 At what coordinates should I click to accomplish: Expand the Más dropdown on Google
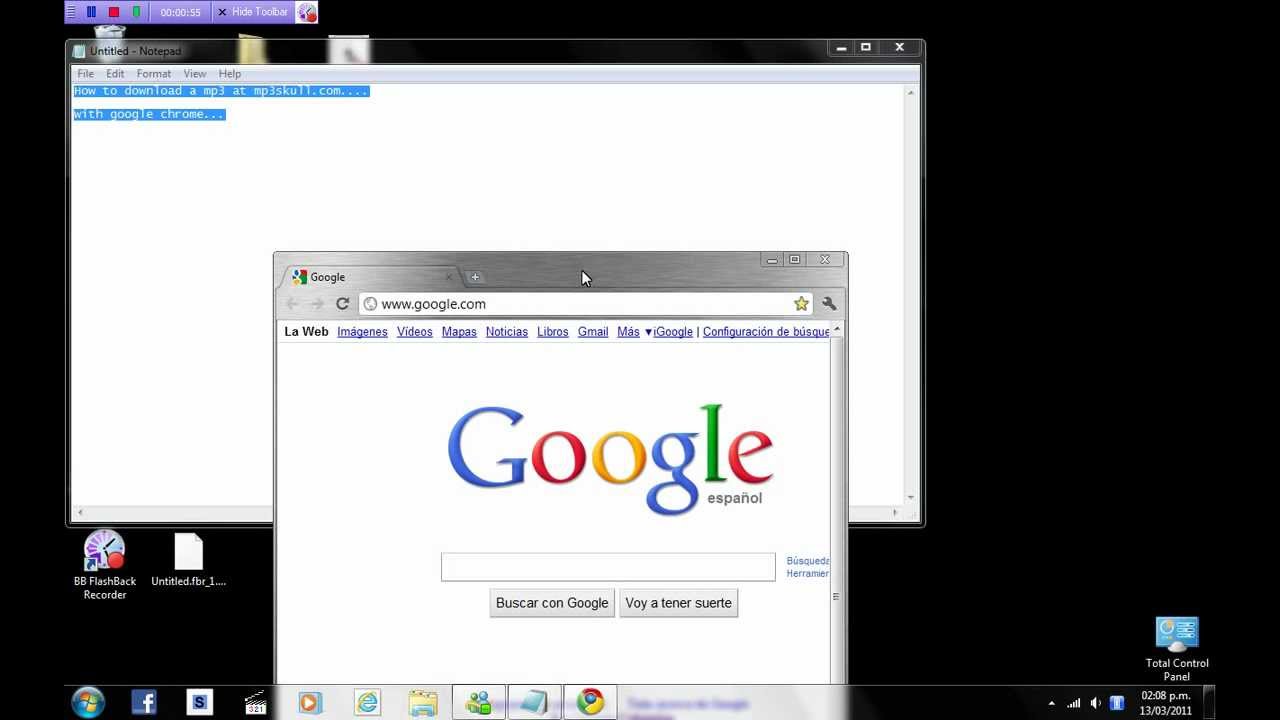[634, 332]
